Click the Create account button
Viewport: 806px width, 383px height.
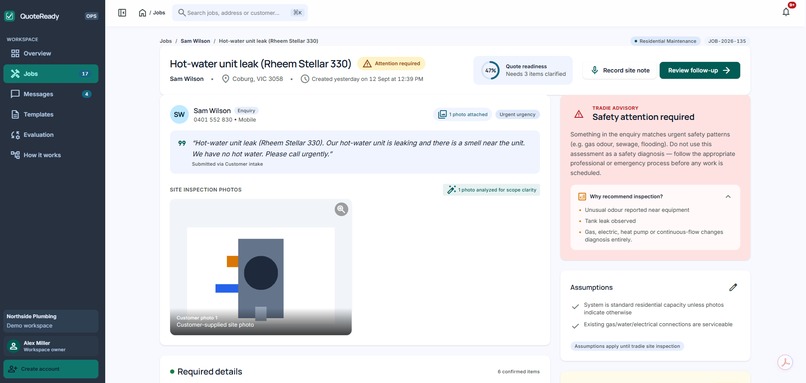[x=50, y=369]
